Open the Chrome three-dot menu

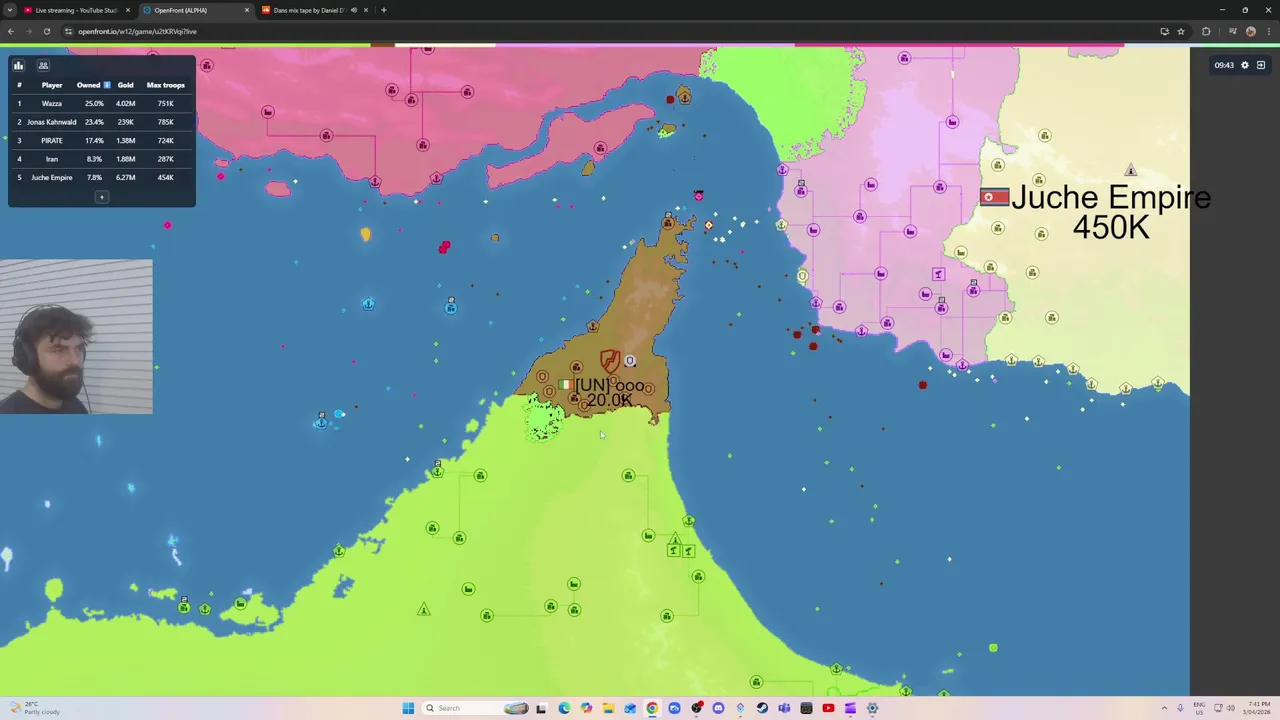click(1268, 31)
